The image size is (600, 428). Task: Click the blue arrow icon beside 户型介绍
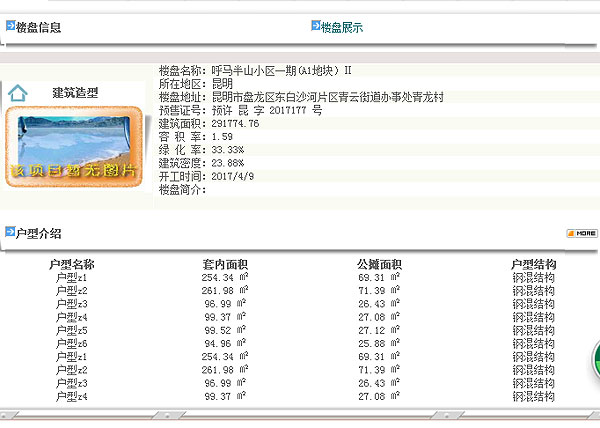(10, 231)
